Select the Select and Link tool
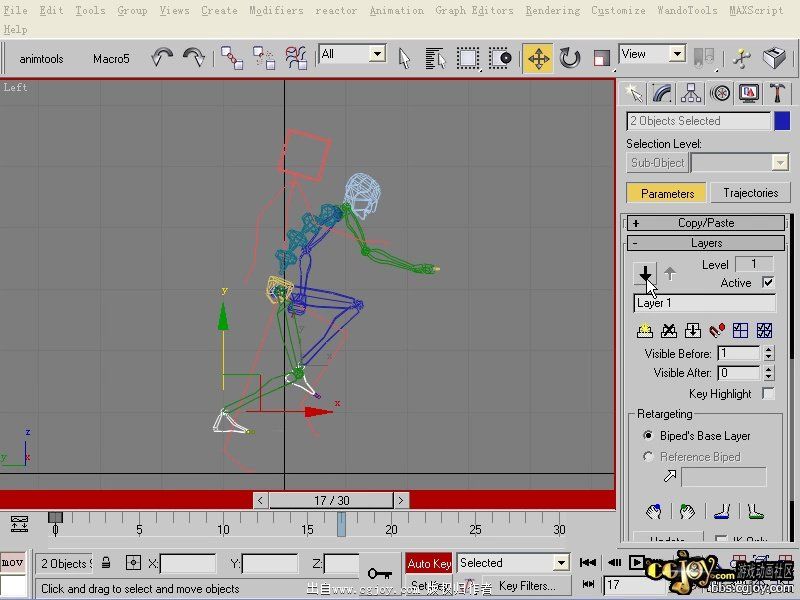 point(232,58)
